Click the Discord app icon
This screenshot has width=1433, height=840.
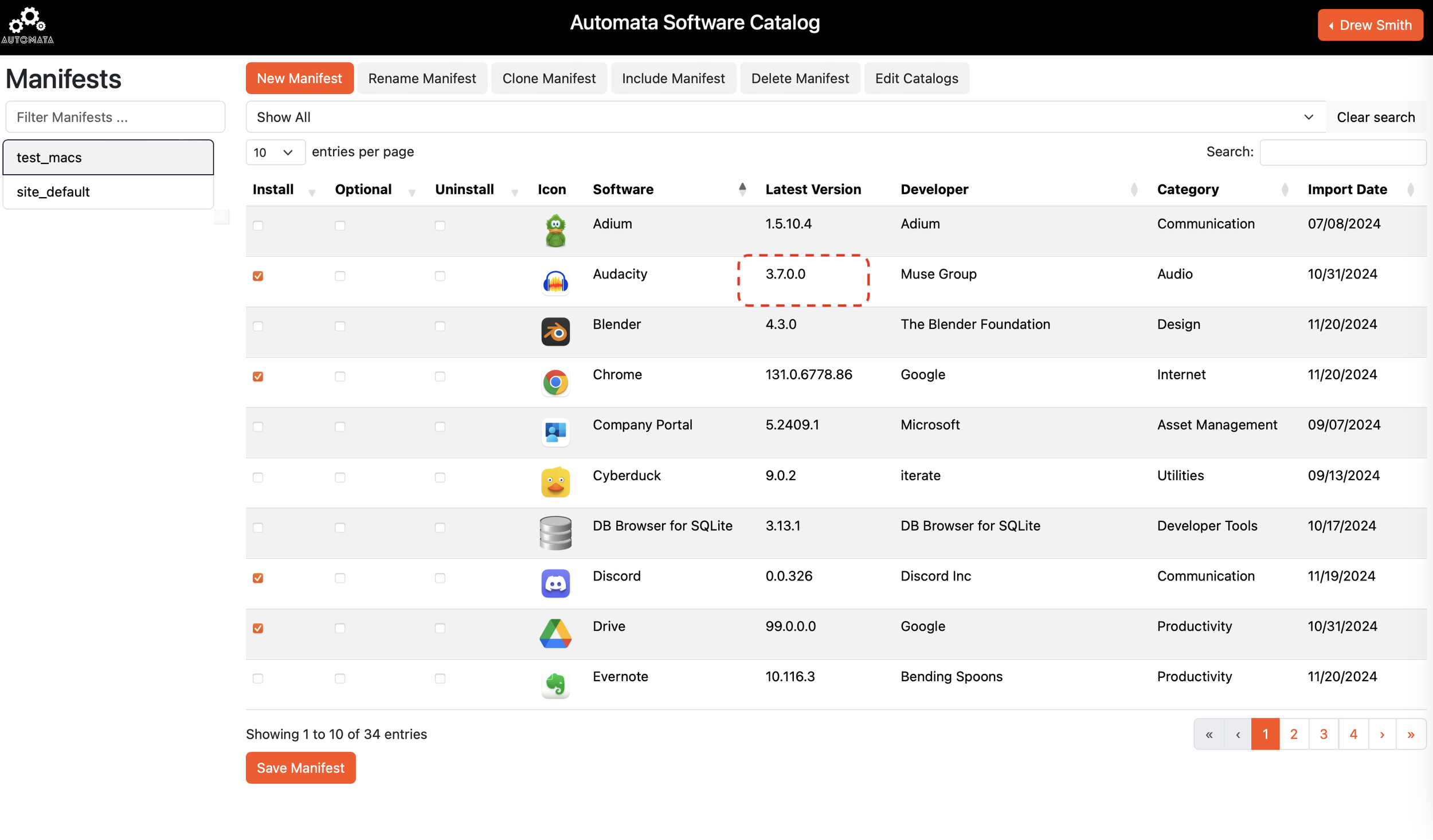555,583
